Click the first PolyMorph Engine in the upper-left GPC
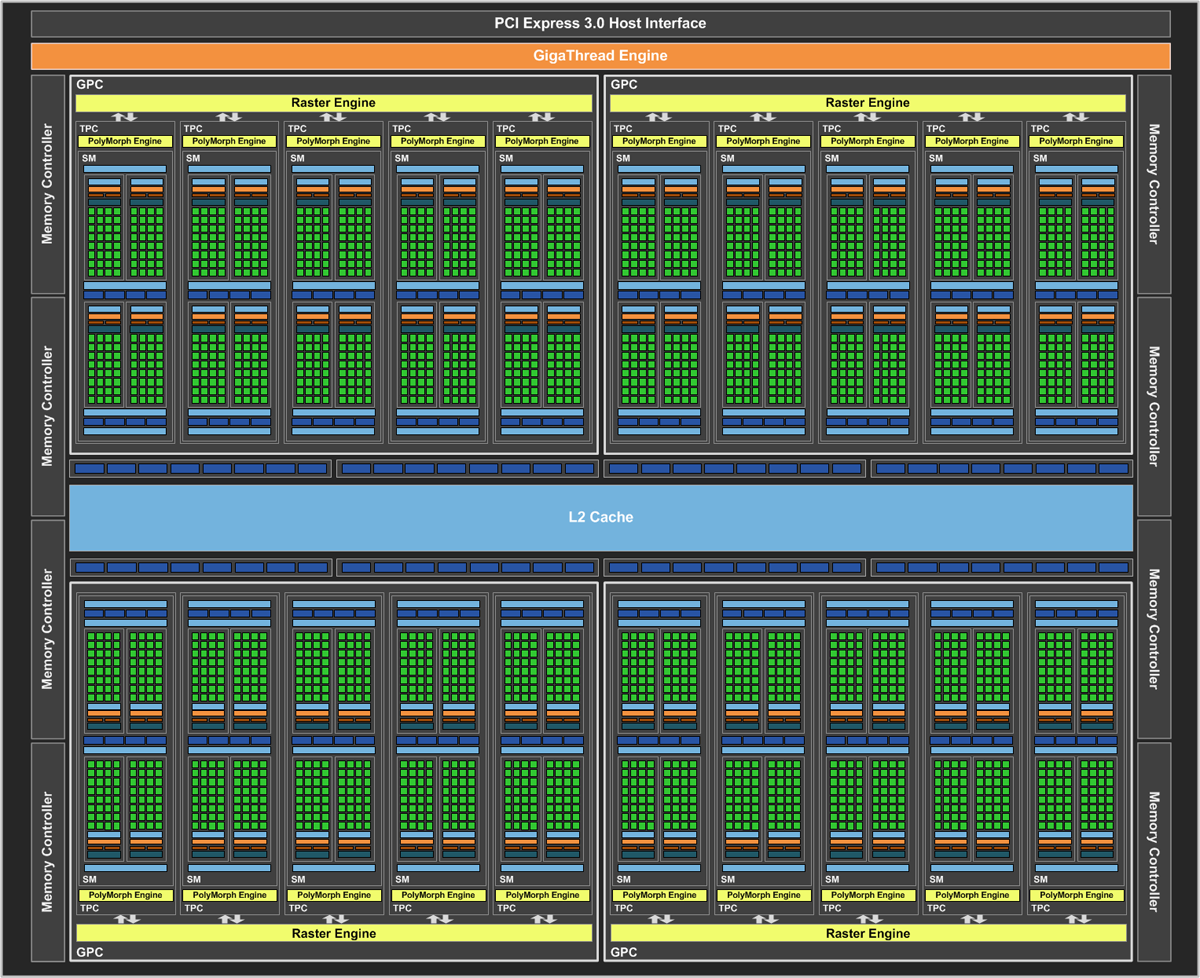1200x978 pixels. [x=125, y=141]
